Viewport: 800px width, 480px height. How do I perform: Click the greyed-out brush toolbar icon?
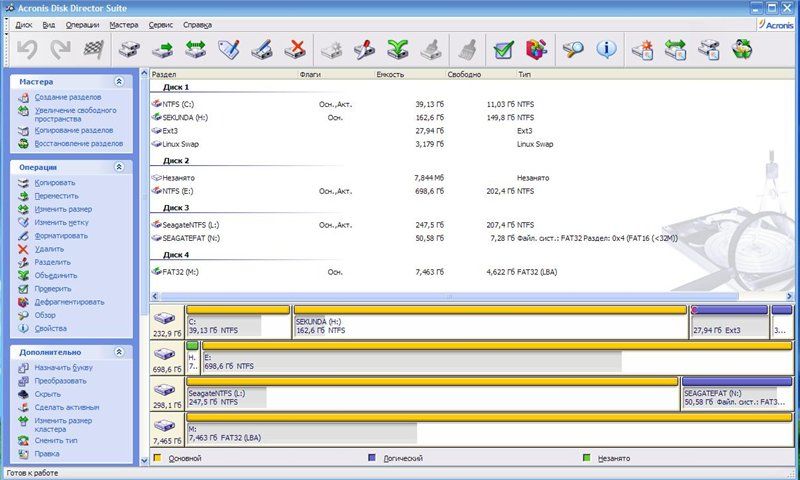click(x=467, y=49)
